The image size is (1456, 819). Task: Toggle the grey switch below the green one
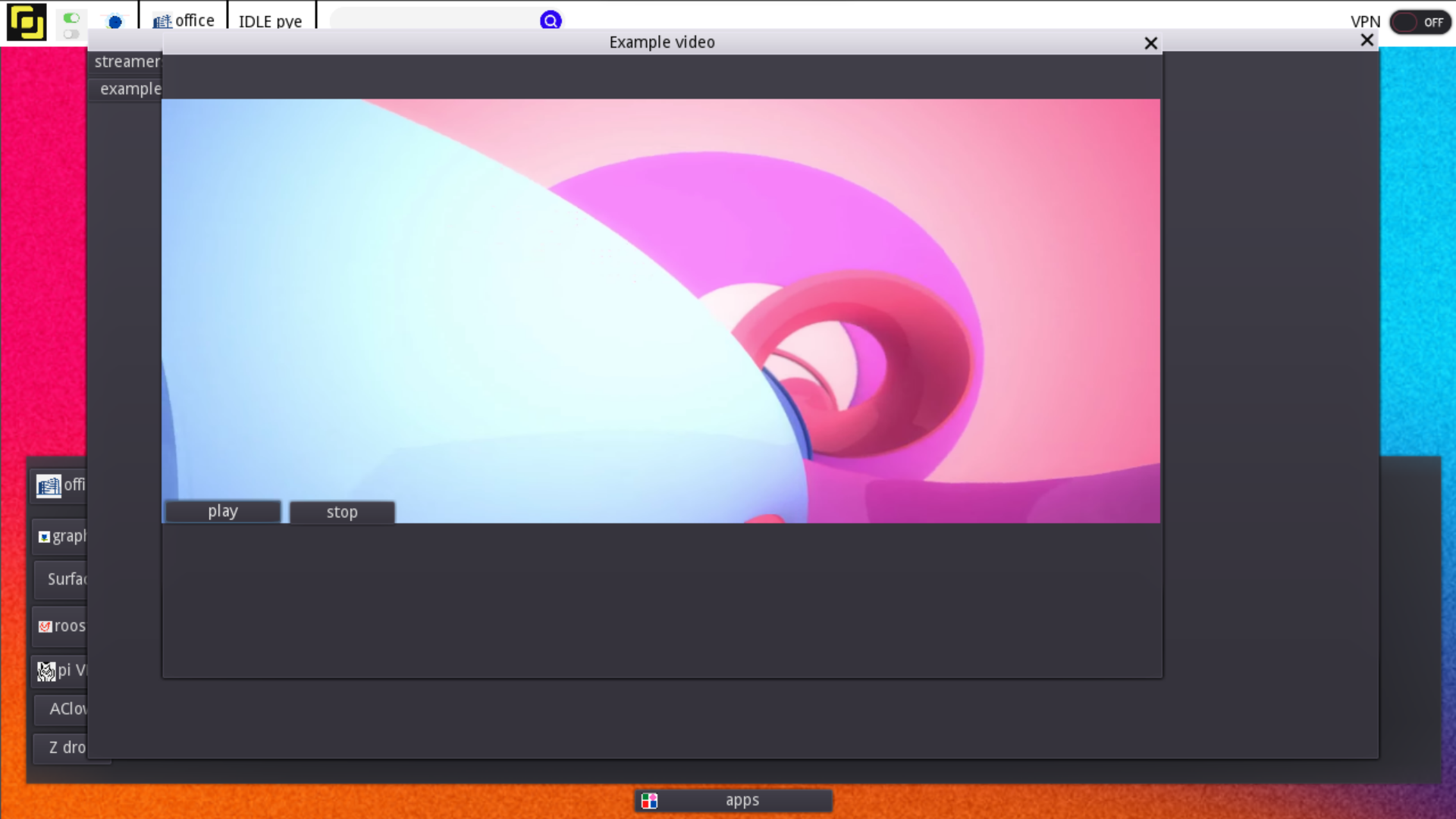tap(71, 34)
